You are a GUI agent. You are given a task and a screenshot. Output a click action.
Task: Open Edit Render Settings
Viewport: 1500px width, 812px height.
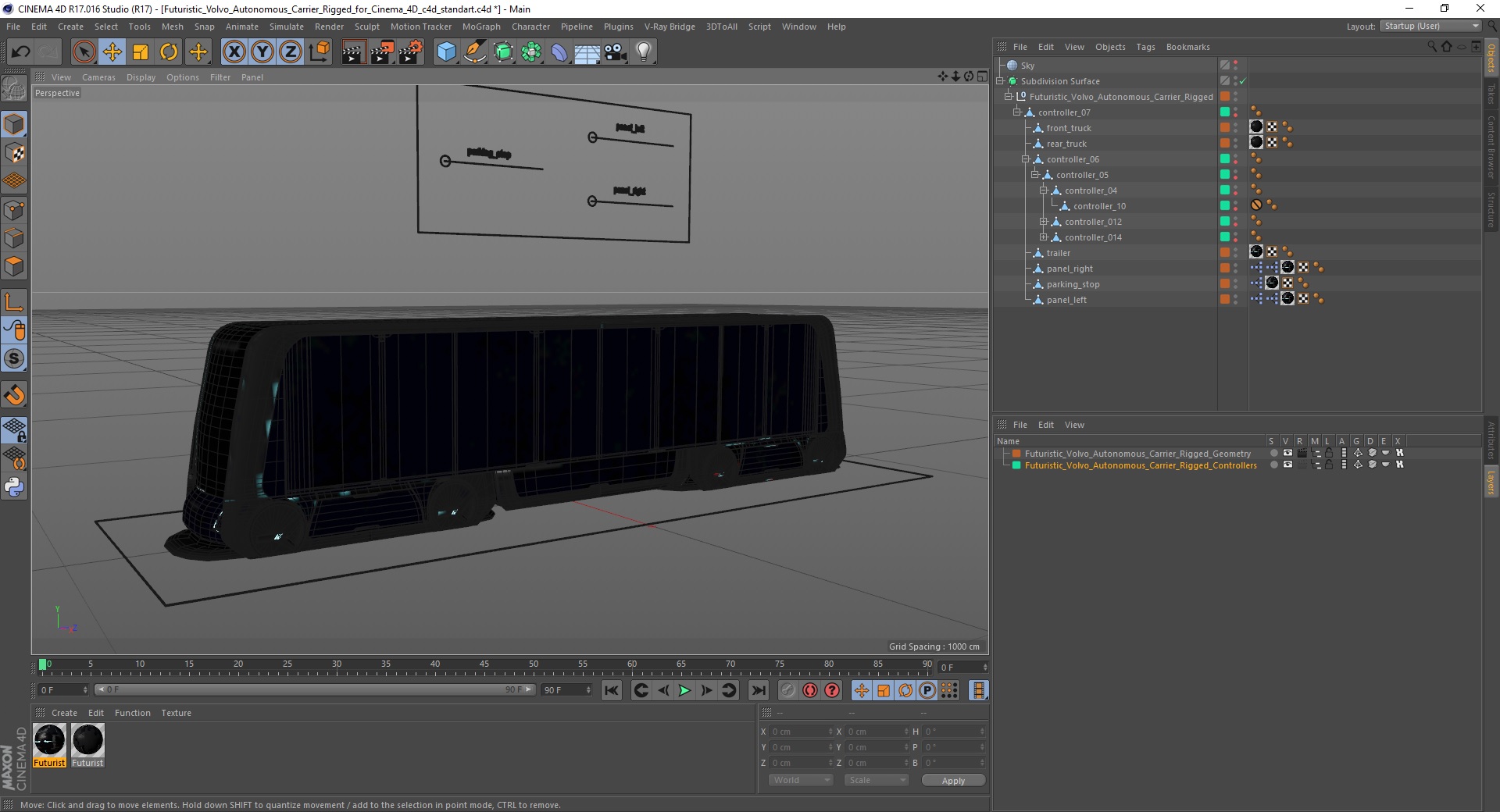click(x=411, y=52)
